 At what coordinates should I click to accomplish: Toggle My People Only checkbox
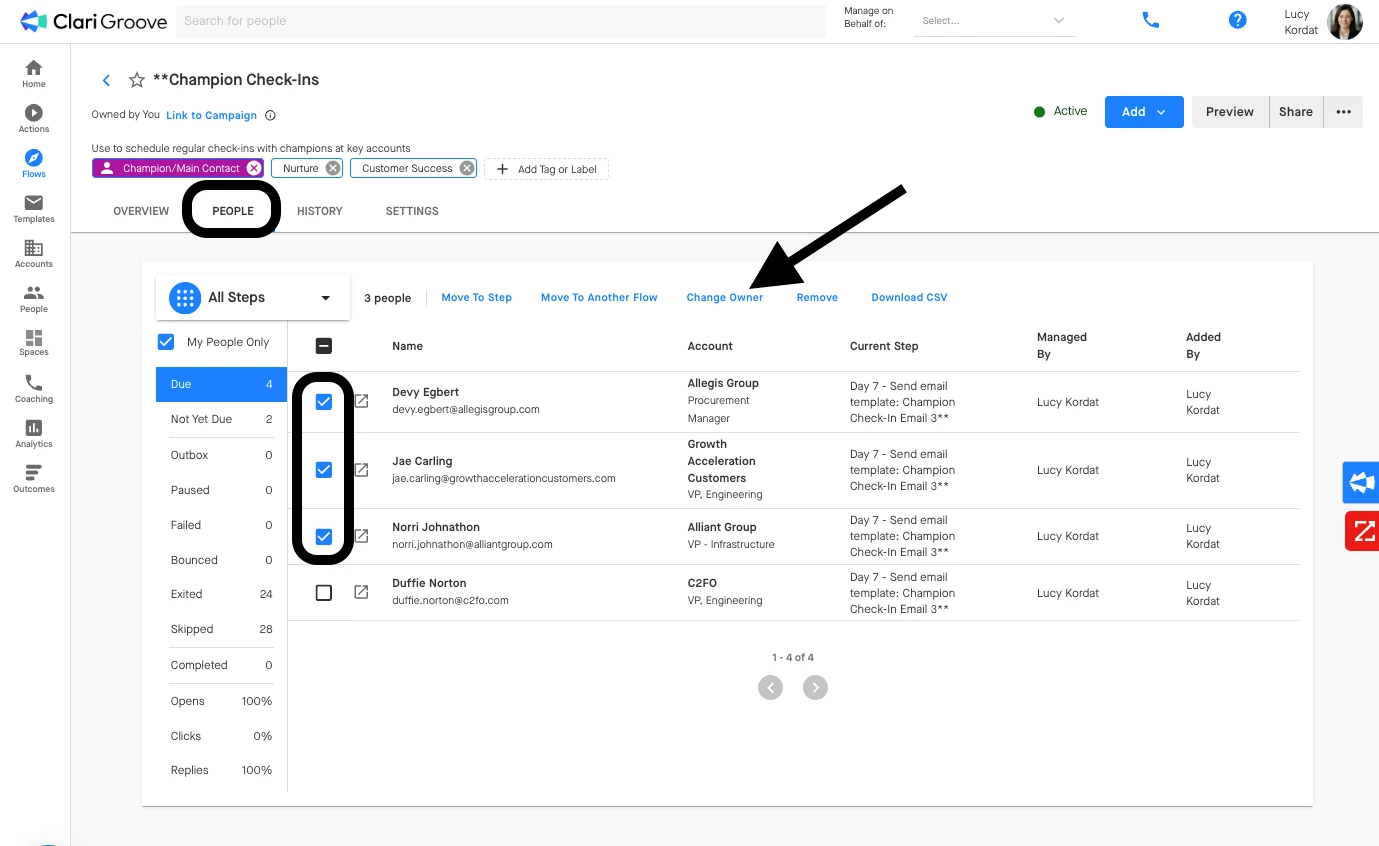coord(166,342)
